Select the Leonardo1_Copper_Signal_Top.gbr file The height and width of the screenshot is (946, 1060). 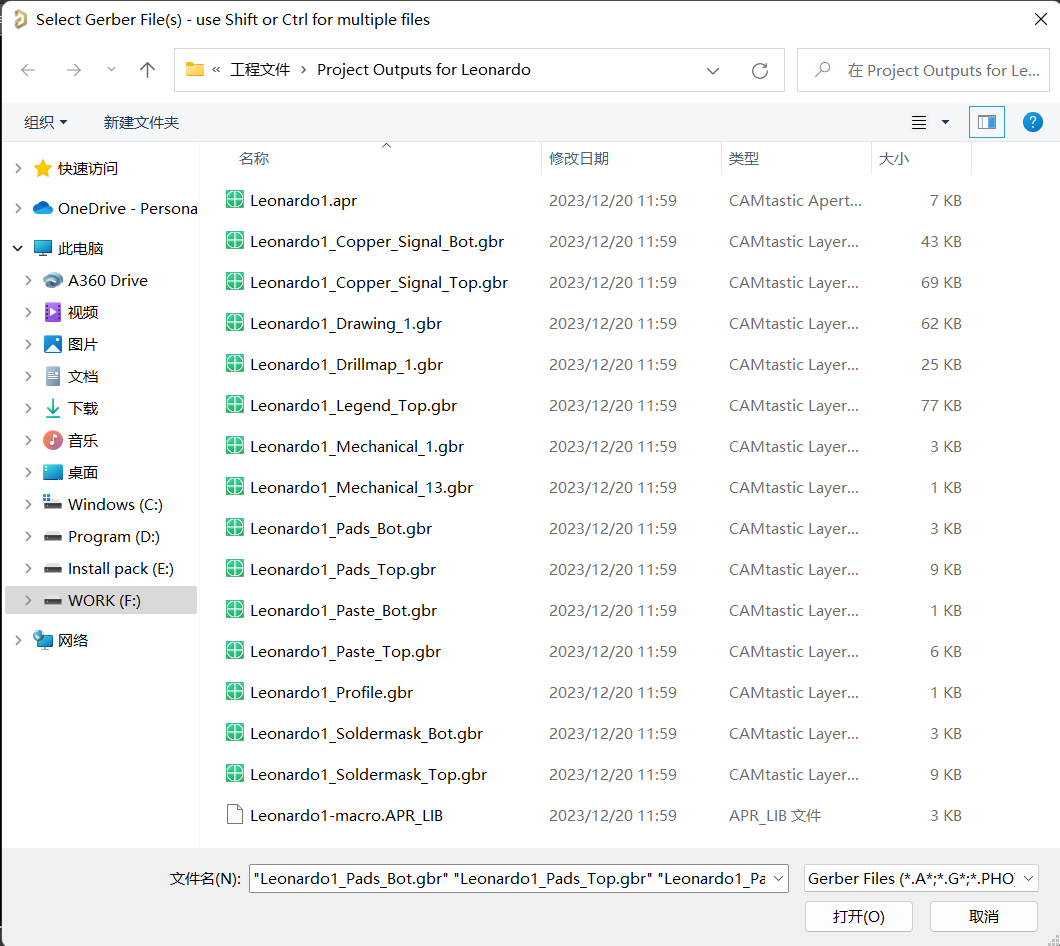pos(379,283)
